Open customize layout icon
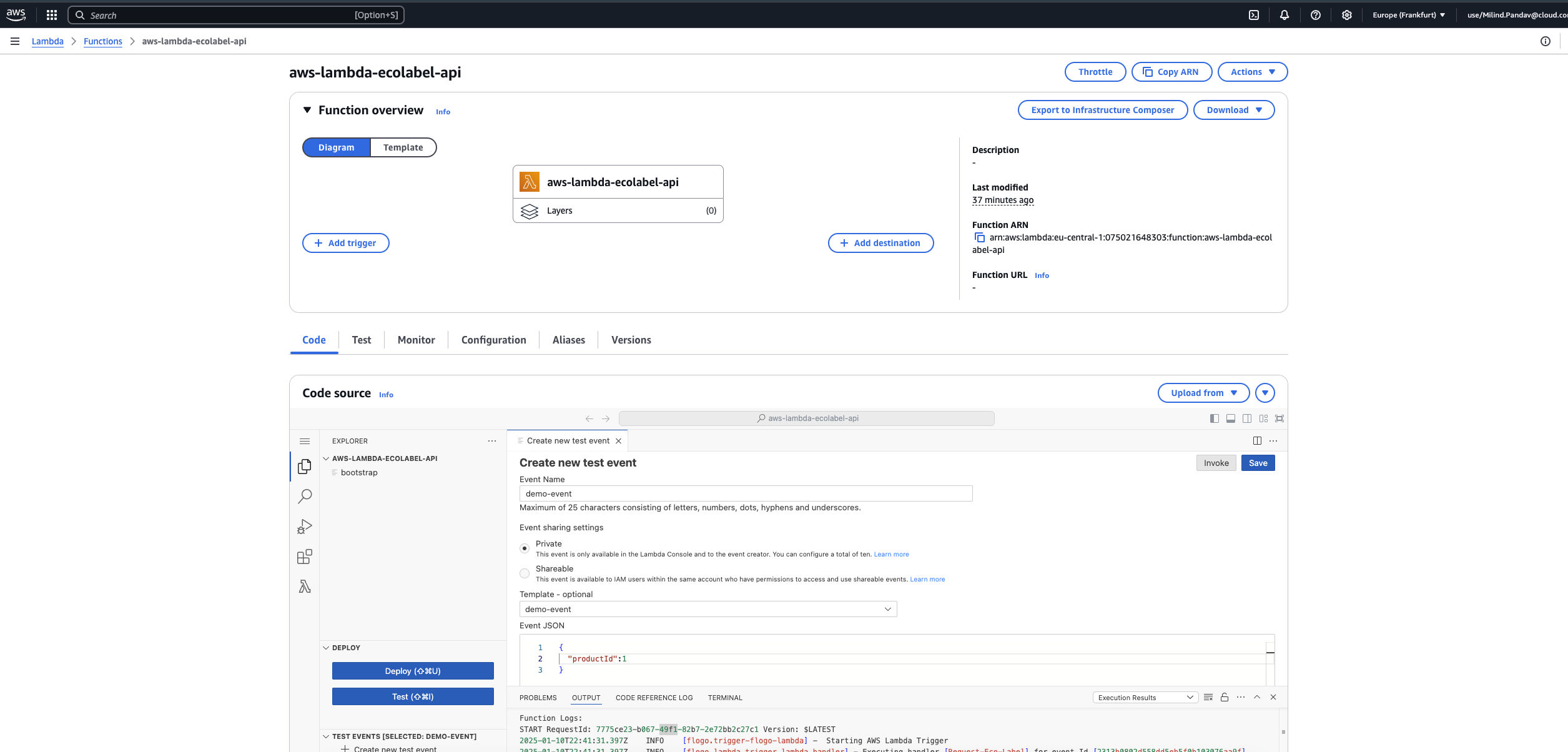 1263,418
